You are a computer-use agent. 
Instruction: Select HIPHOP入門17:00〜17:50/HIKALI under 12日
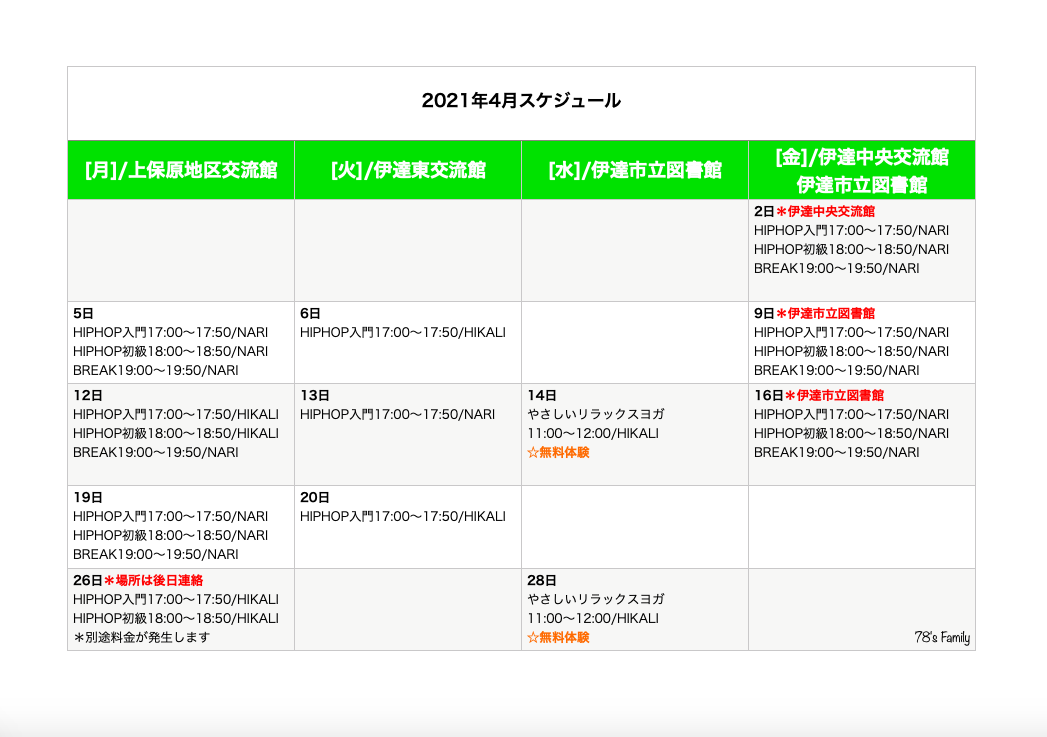tap(176, 415)
